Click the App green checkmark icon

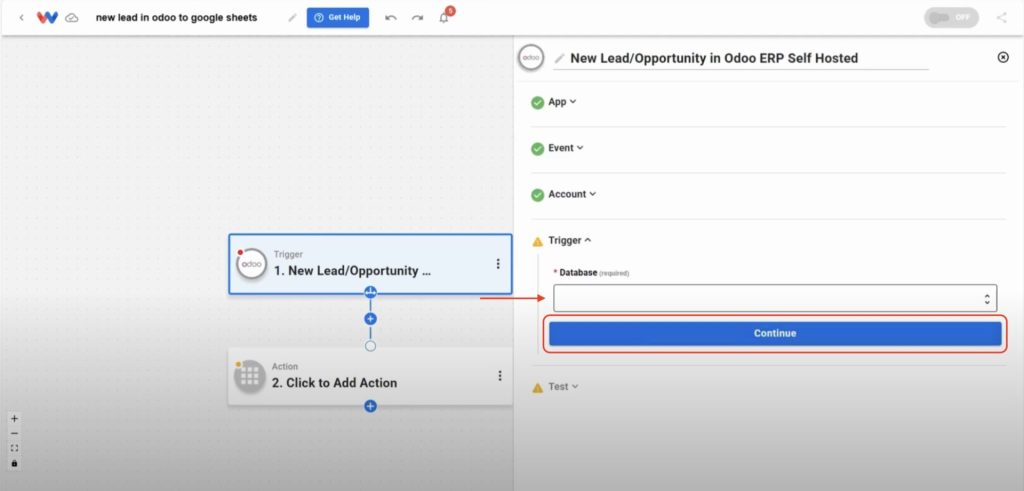(537, 103)
